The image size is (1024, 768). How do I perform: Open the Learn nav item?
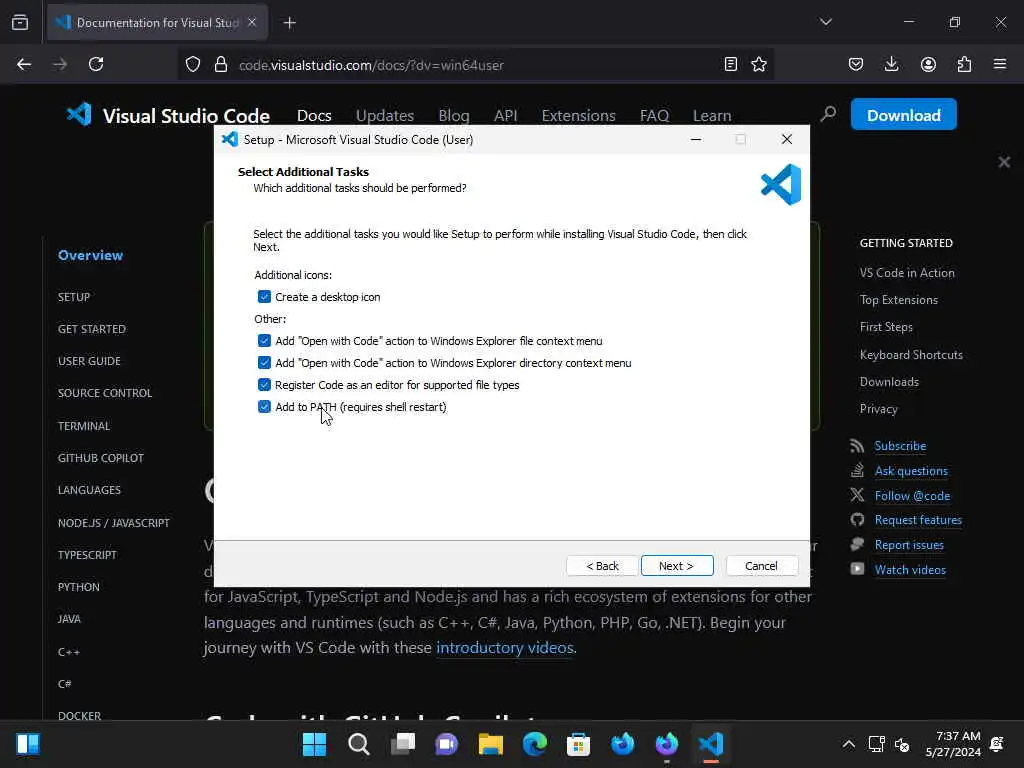coord(712,116)
